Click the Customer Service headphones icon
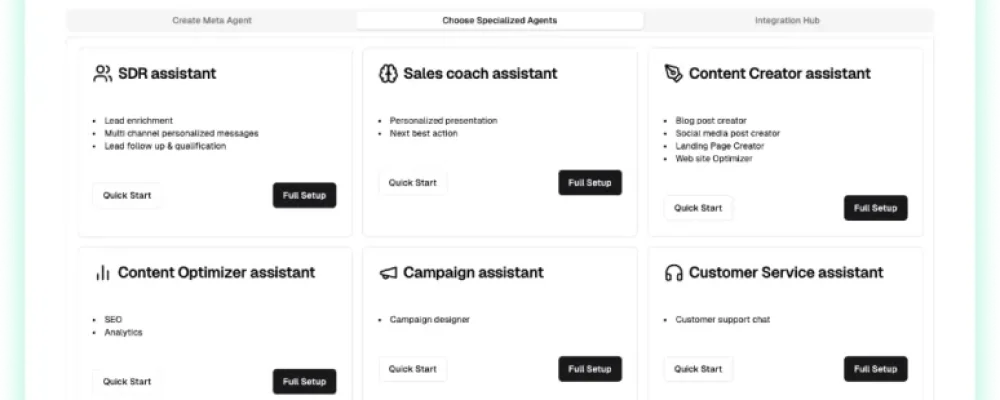Image resolution: width=1000 pixels, height=400 pixels. coord(673,273)
